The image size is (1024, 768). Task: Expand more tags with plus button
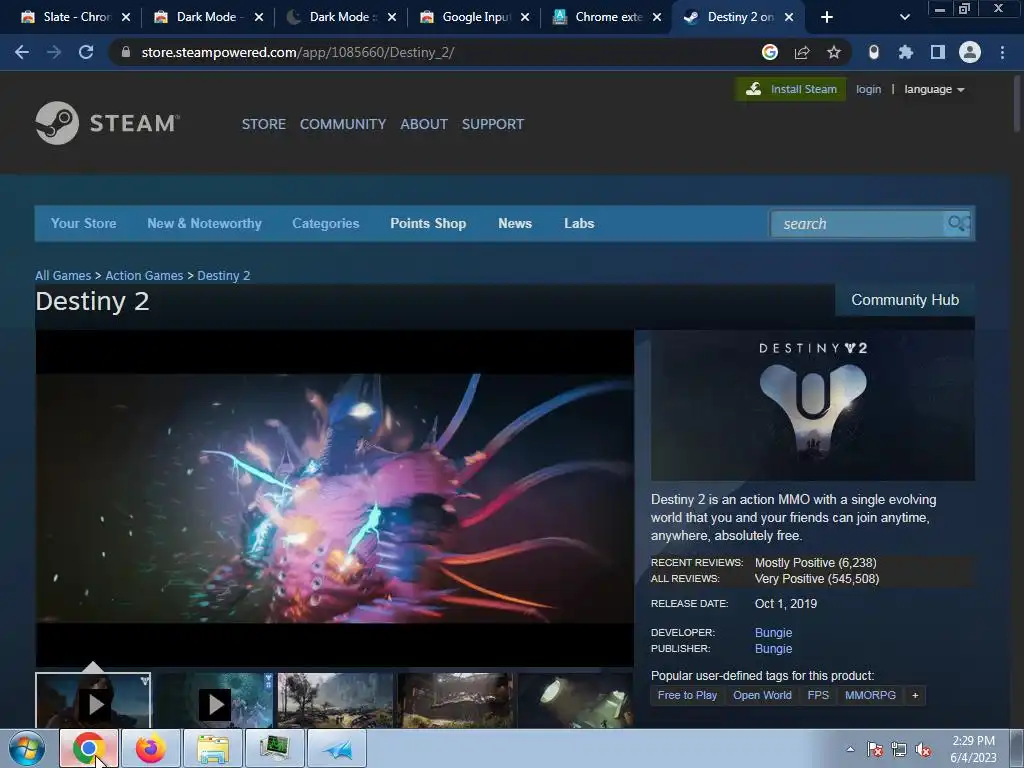915,696
